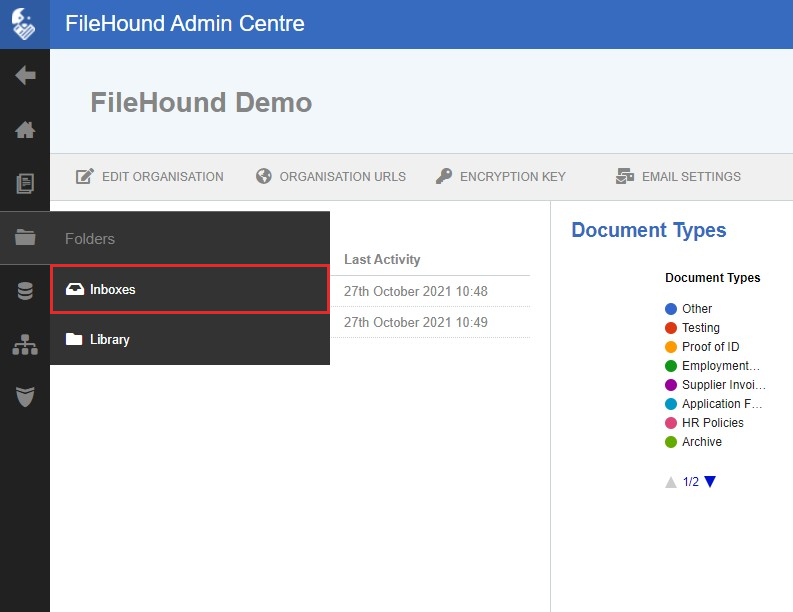
Task: Click the Folders flyout header
Action: [190, 238]
